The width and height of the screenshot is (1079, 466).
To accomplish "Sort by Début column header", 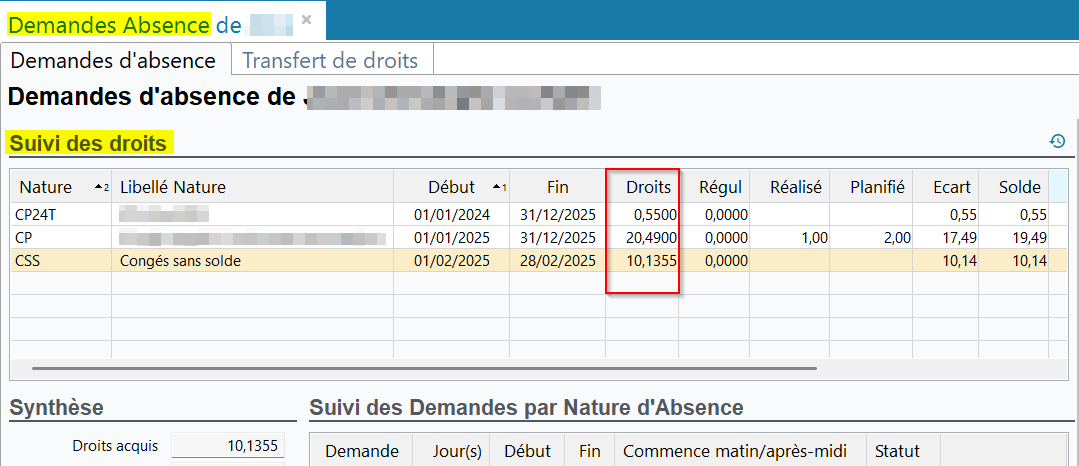I will coord(451,187).
